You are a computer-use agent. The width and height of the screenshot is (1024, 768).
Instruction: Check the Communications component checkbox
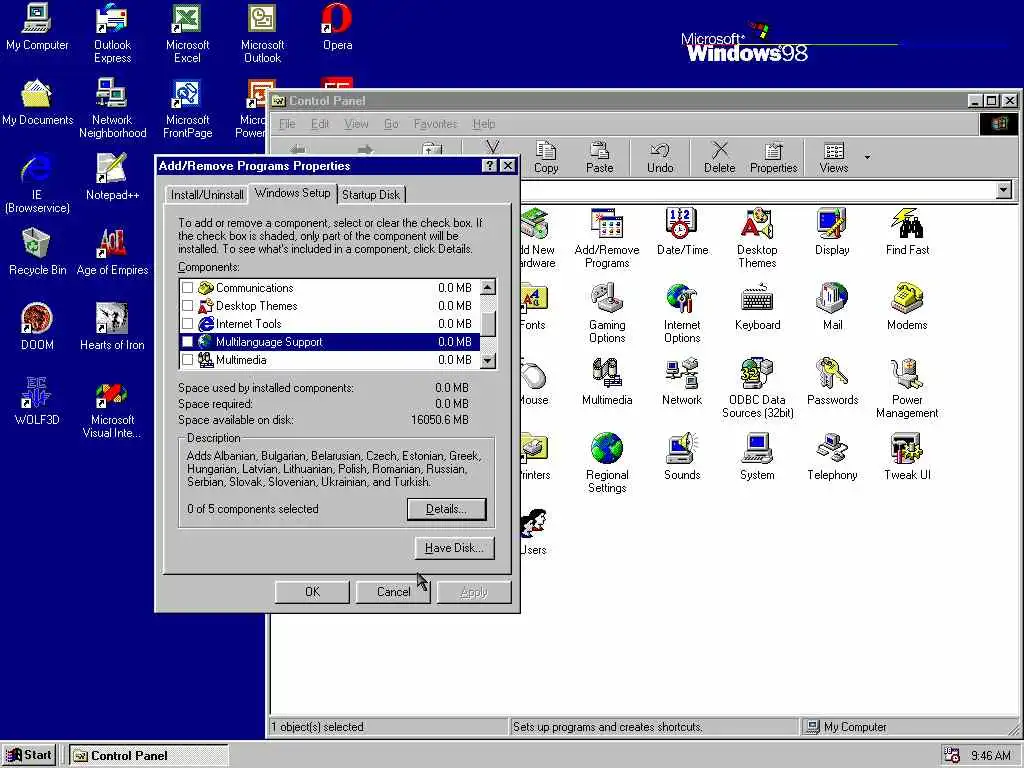coord(187,287)
